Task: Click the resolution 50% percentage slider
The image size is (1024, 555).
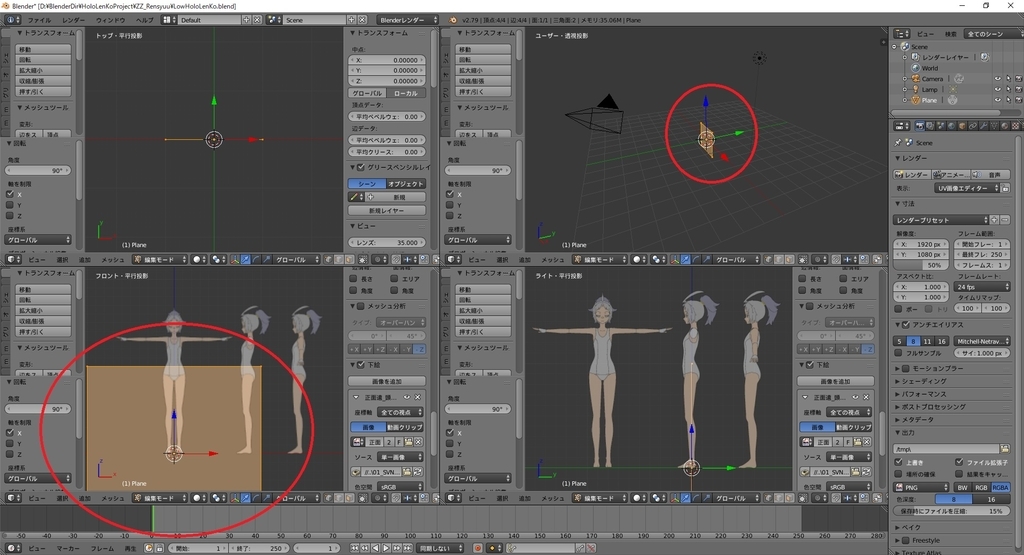Action: pyautogui.click(x=921, y=265)
